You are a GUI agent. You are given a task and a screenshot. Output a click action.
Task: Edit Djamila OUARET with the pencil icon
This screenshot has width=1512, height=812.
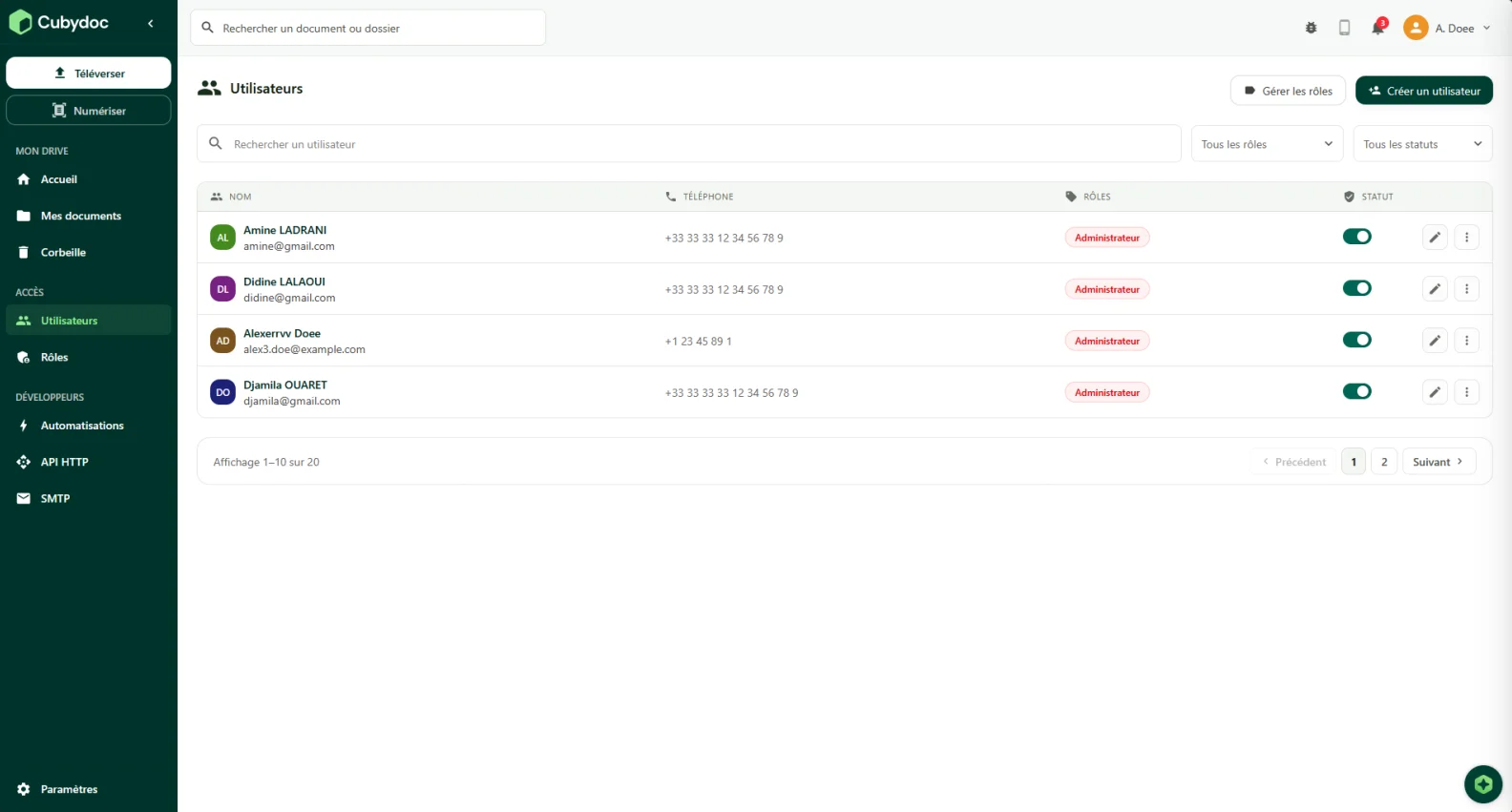tap(1435, 391)
